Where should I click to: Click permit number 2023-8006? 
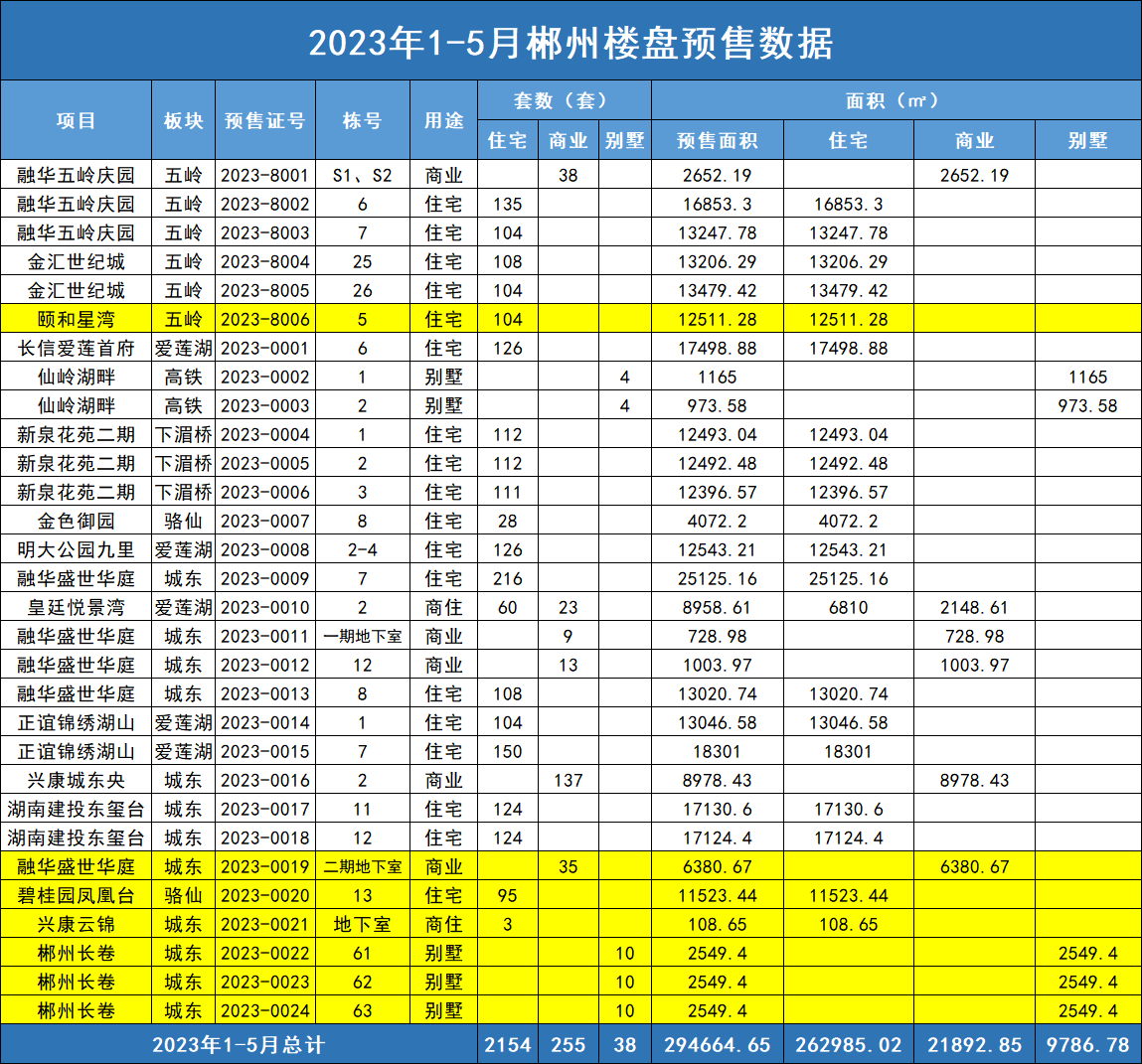click(x=265, y=320)
